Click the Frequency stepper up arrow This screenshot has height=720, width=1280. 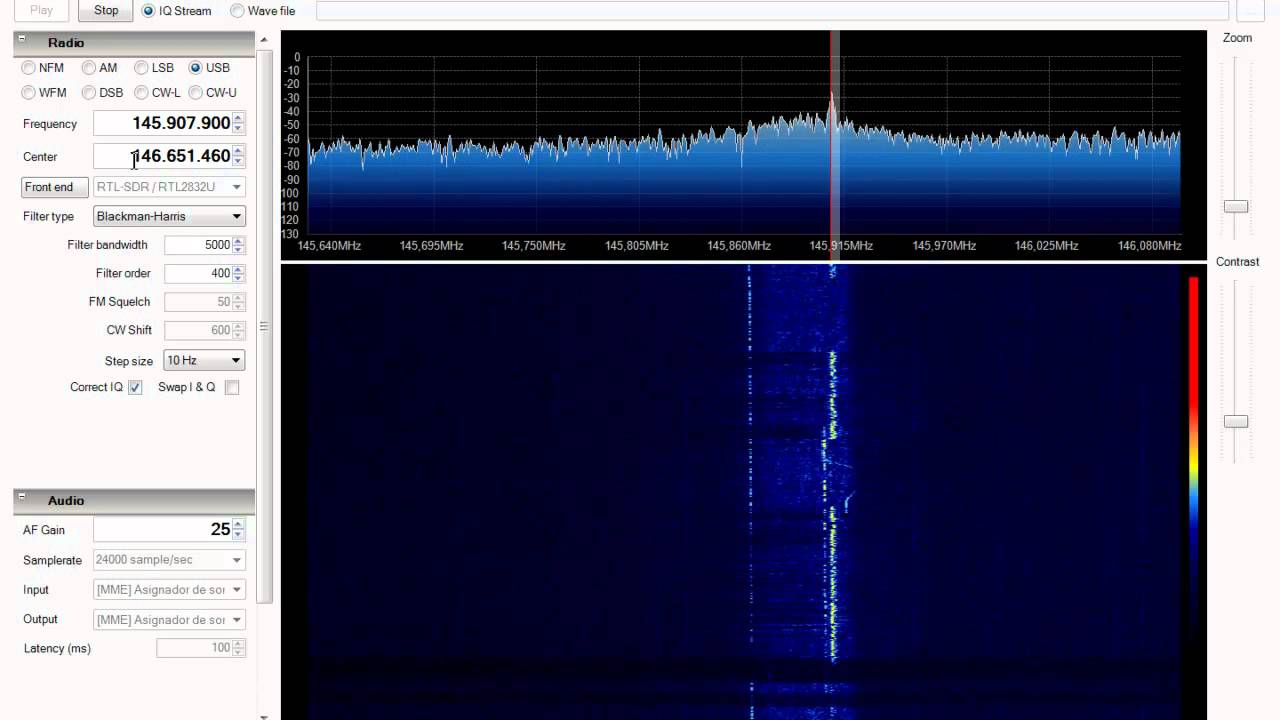coord(238,118)
